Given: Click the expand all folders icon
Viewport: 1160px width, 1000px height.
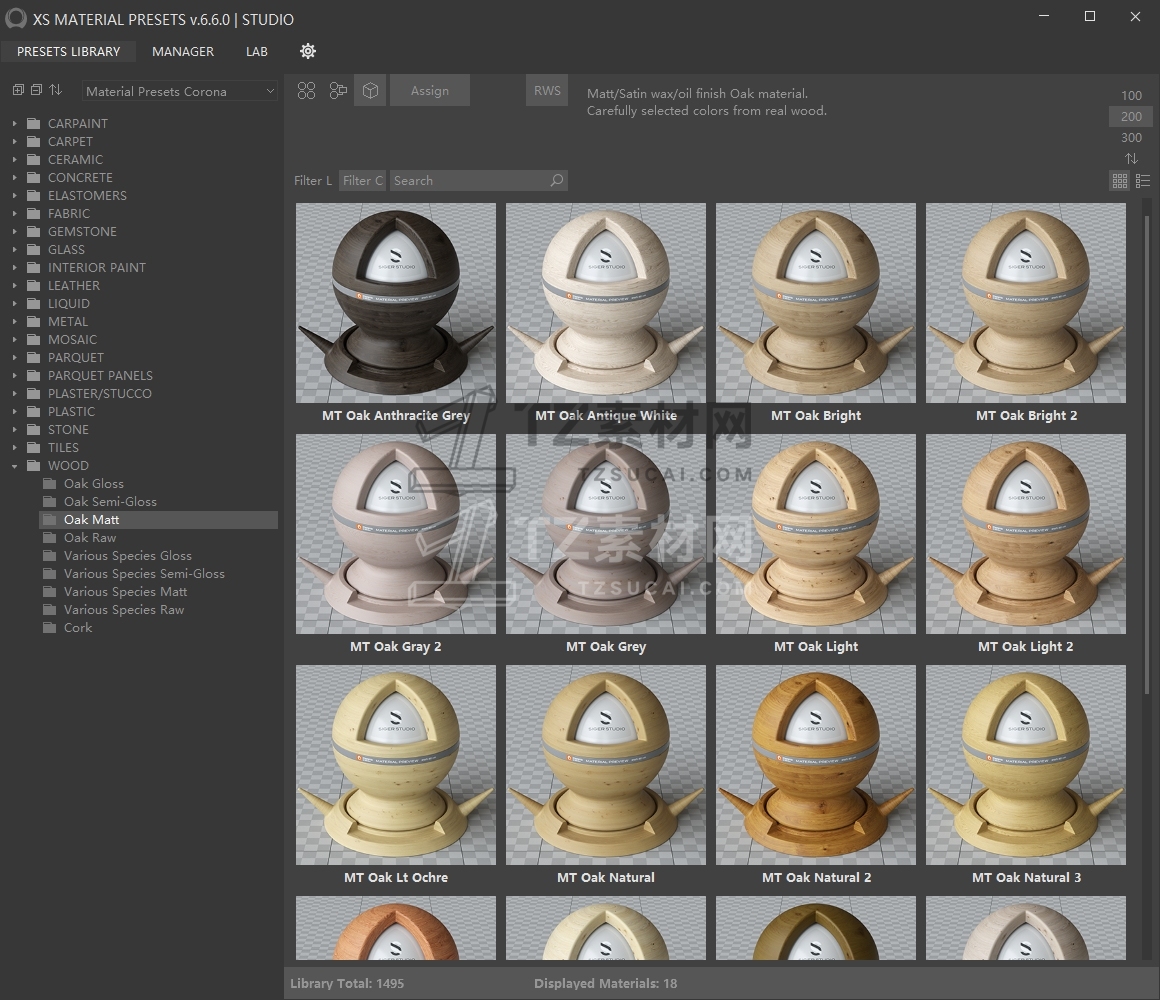Looking at the screenshot, I should [18, 90].
